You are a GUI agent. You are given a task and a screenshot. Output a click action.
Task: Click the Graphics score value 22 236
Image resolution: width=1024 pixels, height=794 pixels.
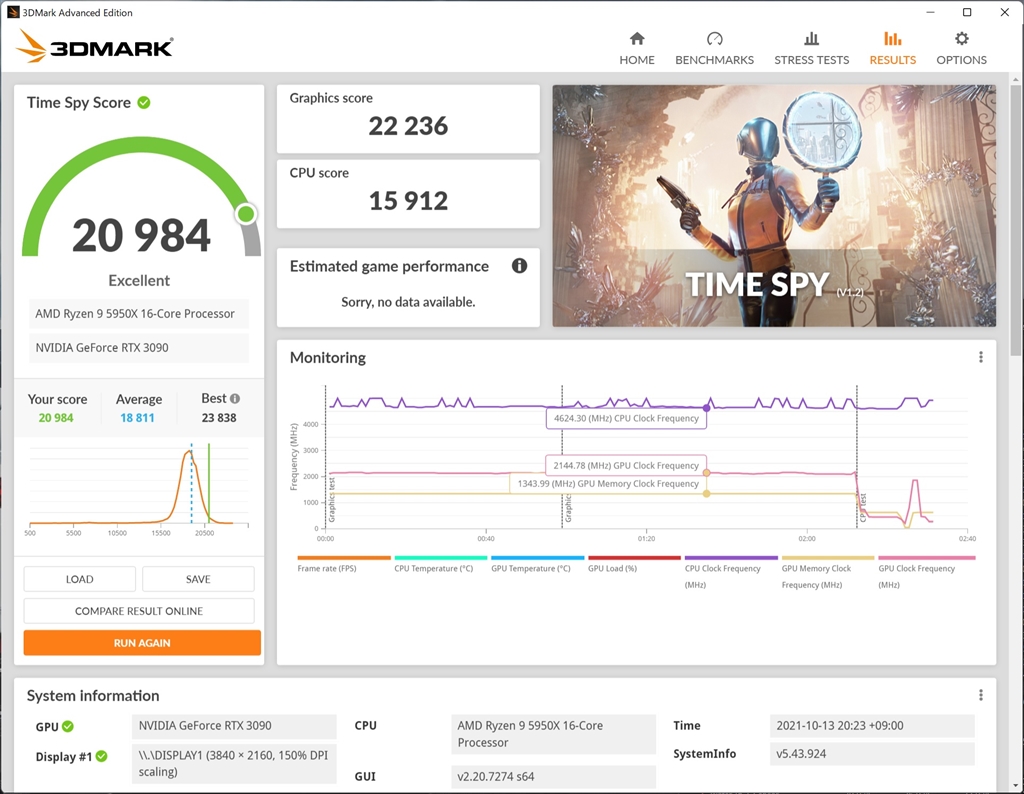pos(408,126)
